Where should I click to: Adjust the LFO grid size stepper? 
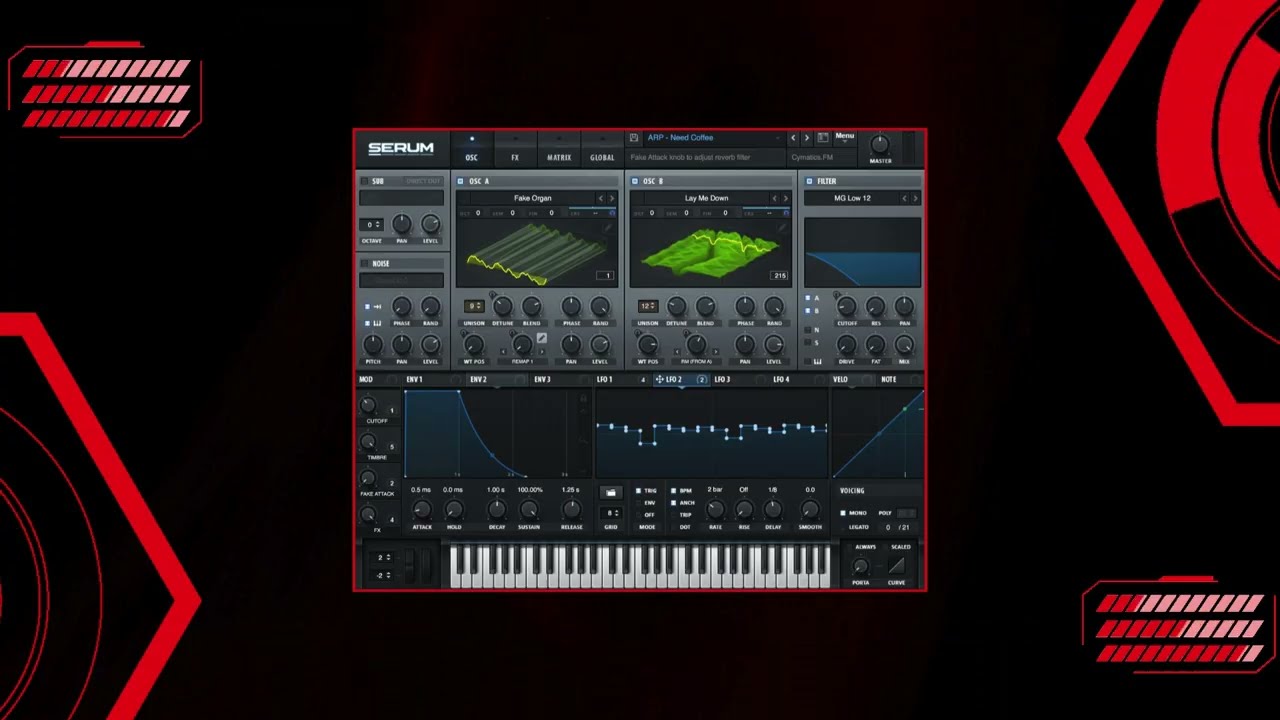[611, 513]
